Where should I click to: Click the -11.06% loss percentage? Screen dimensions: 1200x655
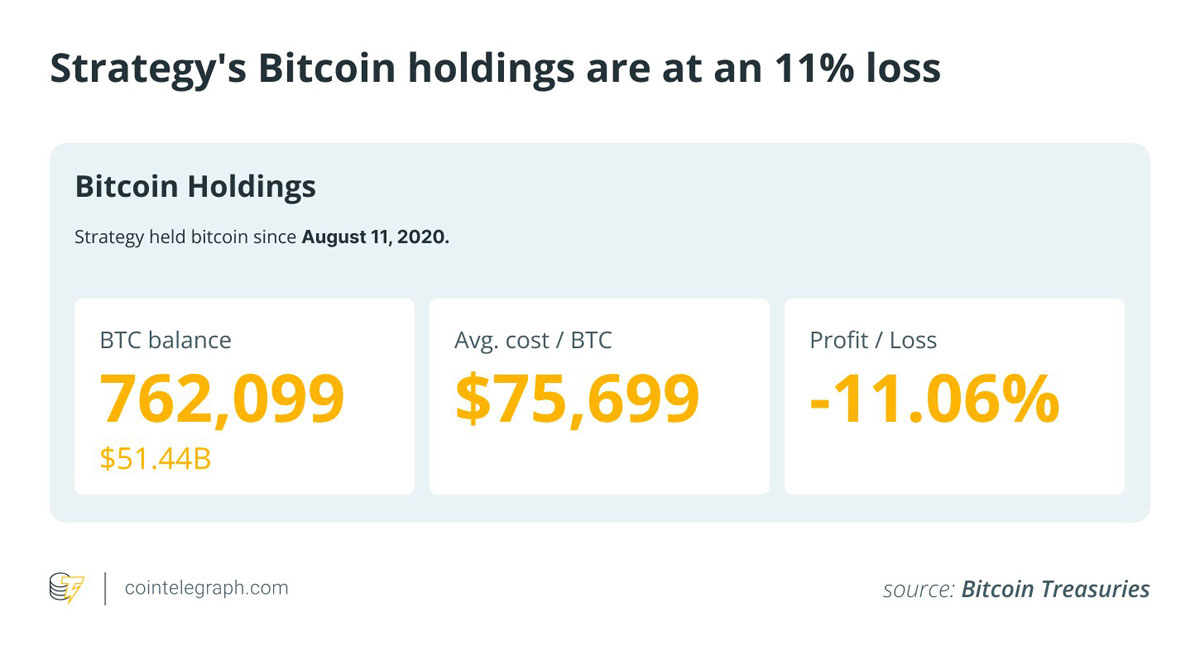point(934,398)
